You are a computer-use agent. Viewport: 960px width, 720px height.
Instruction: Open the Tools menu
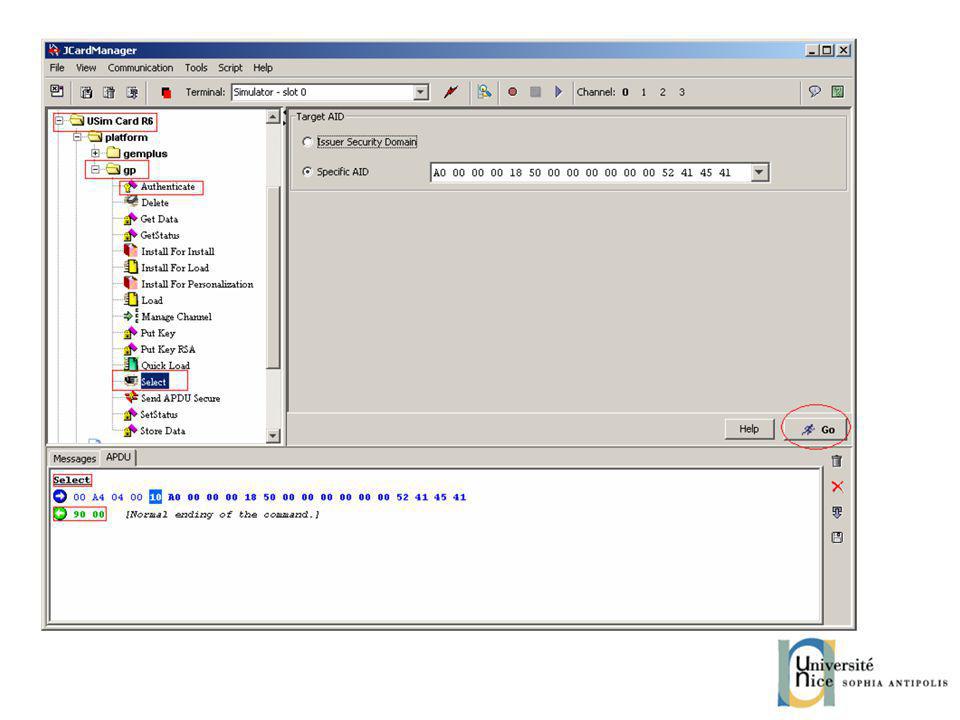pyautogui.click(x=196, y=68)
